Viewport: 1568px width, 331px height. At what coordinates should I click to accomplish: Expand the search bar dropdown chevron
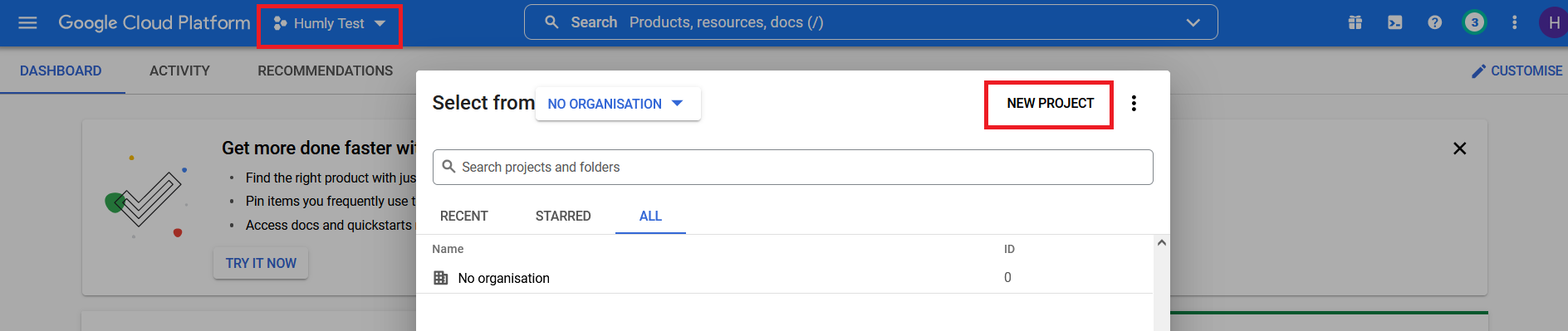tap(1193, 22)
